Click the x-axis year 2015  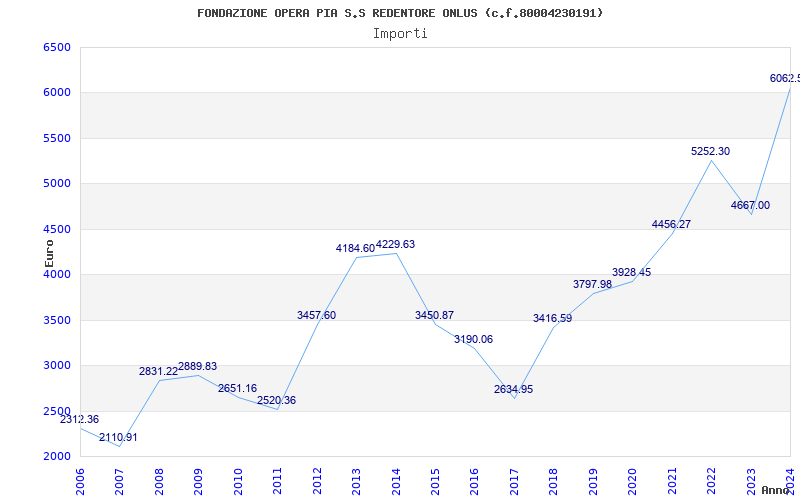click(435, 482)
